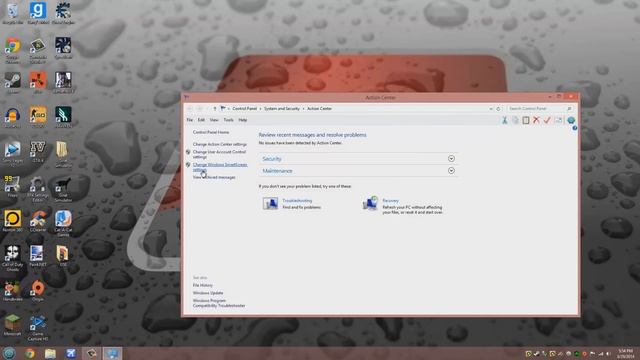This screenshot has height=360, width=640.
Task: Open File Explorer from the taskbar
Action: [x=51, y=353]
